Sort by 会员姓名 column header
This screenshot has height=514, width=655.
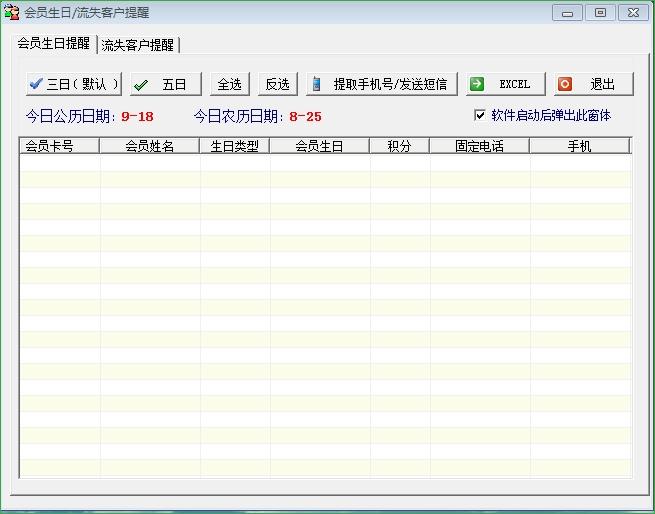[x=150, y=146]
